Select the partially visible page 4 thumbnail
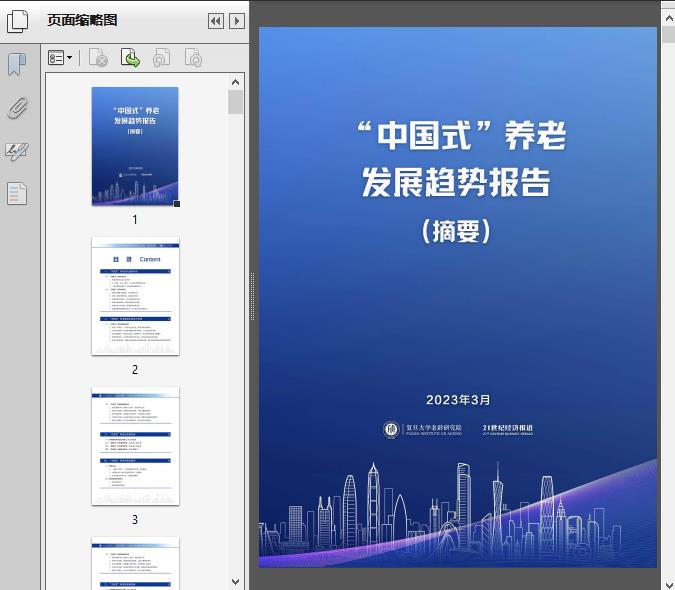The height and width of the screenshot is (590, 675). point(135,563)
